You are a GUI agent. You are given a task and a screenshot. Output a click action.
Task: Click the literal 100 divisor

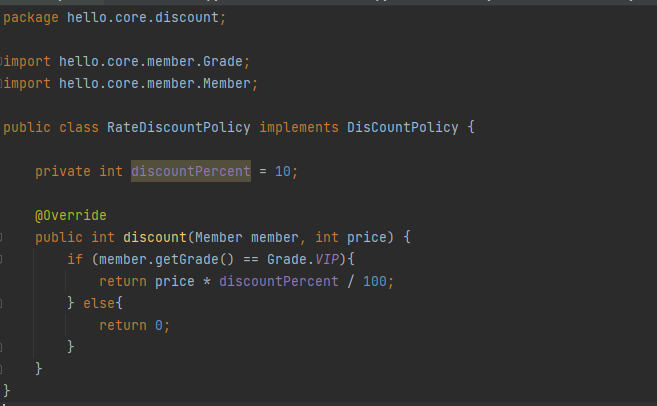(x=375, y=282)
